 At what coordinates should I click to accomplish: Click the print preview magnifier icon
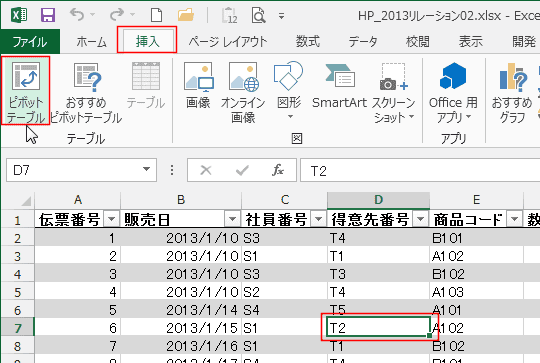coord(258,15)
